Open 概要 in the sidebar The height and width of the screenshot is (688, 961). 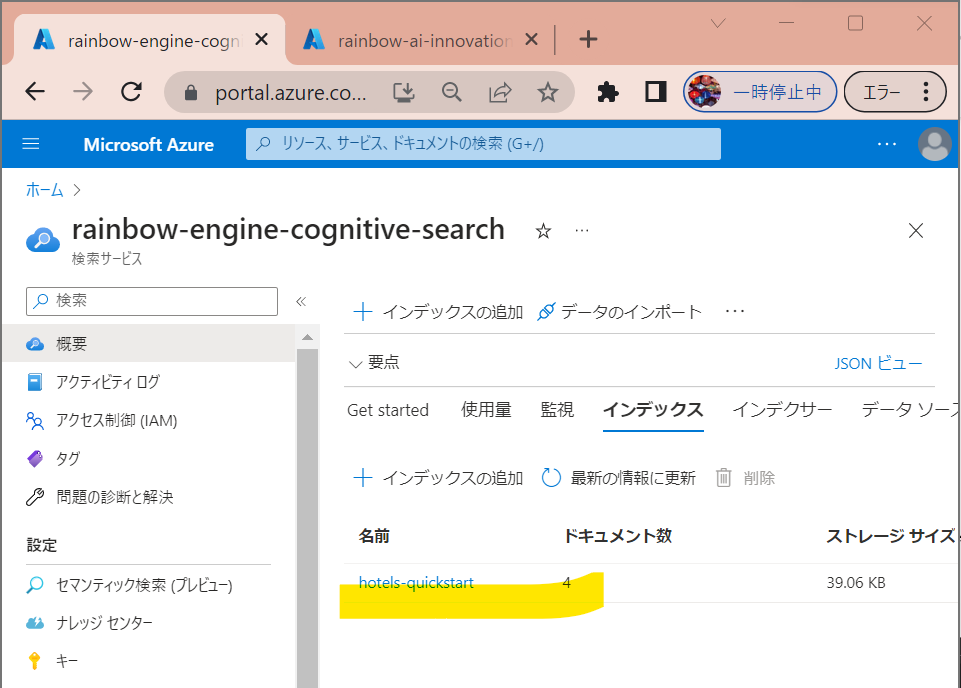(149, 344)
